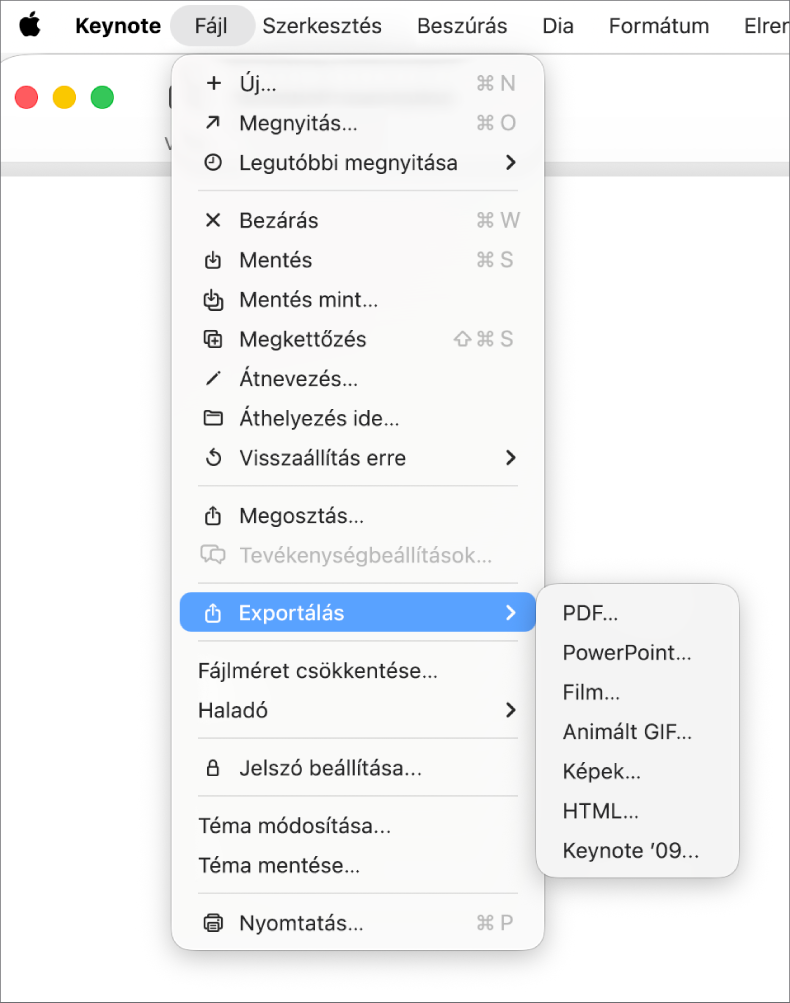
Task: Select the Megkettőzés label
Action: tap(303, 340)
